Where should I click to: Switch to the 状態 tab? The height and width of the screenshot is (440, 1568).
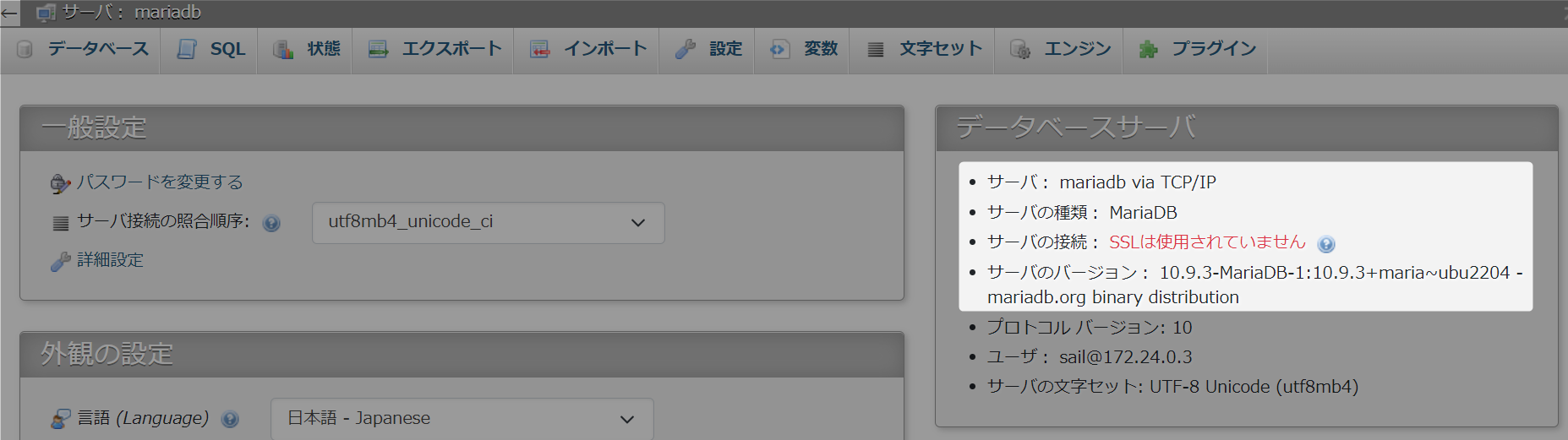[305, 50]
